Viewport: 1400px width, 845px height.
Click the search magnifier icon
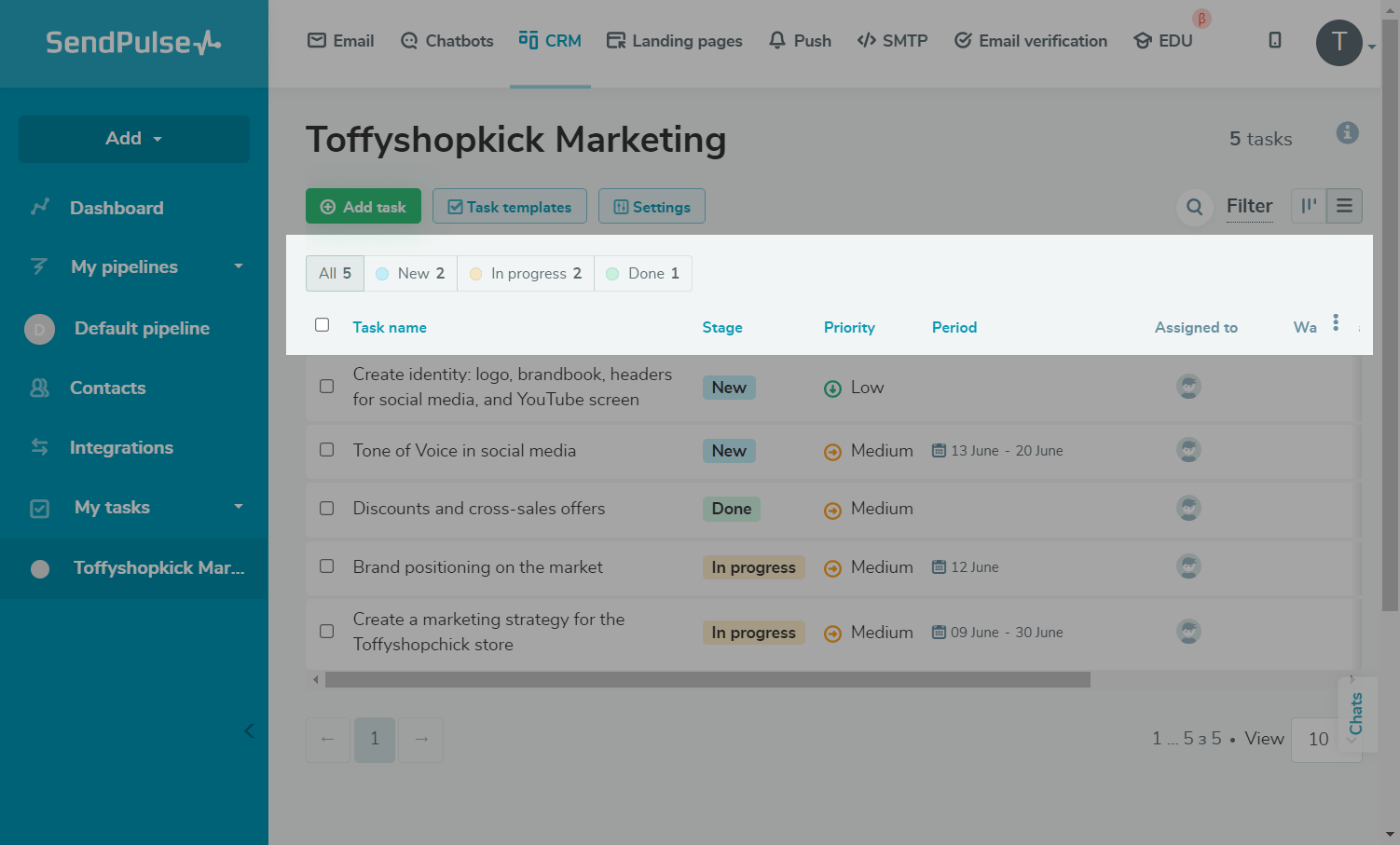(1195, 207)
